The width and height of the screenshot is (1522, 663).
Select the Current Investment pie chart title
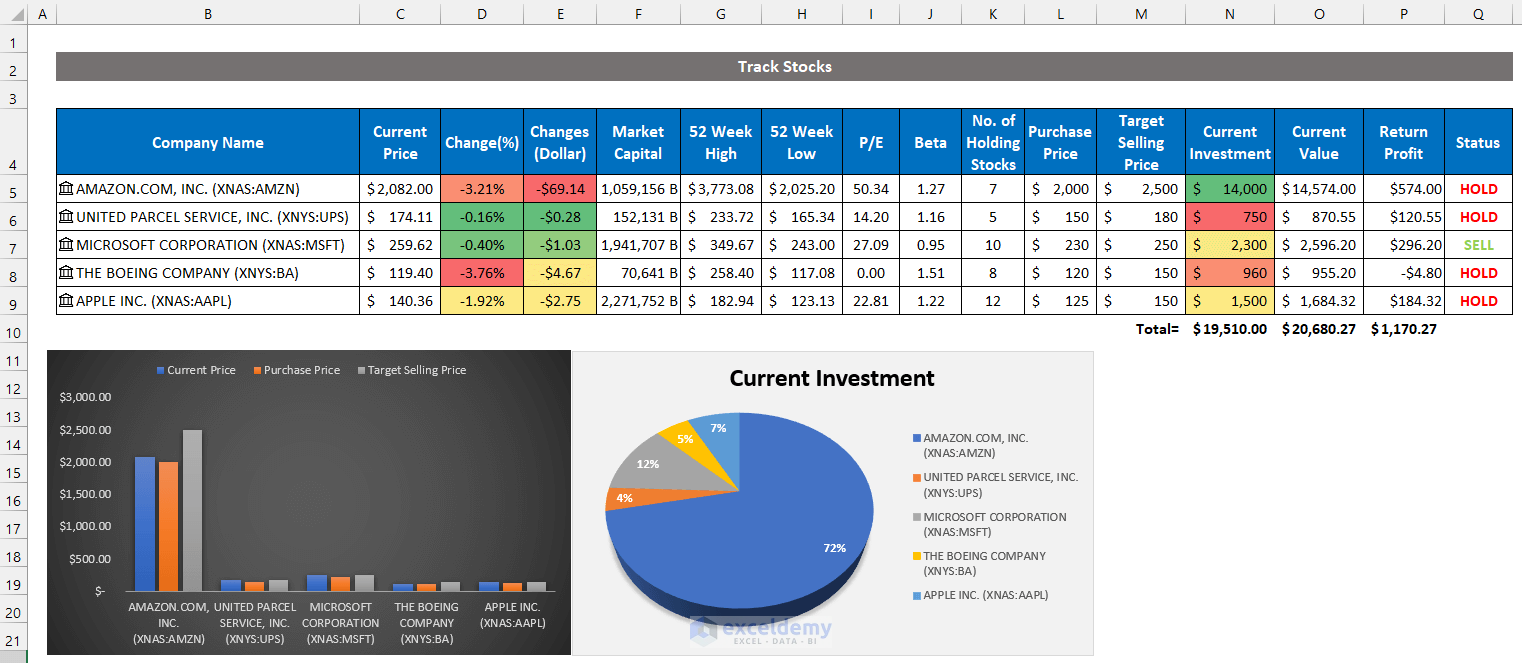(x=832, y=378)
